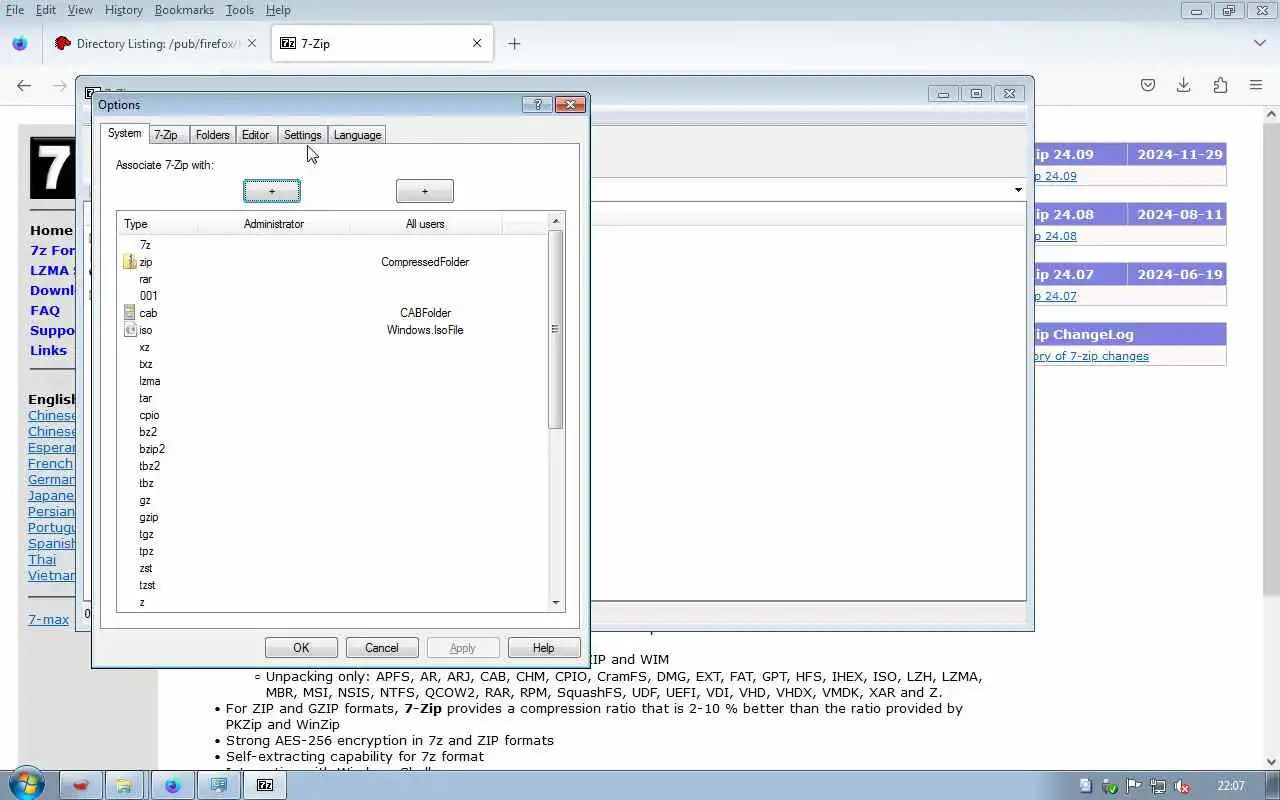Screen dimensions: 1280x800
Task: Expand the list all tabs chevron
Action: coord(1259,43)
